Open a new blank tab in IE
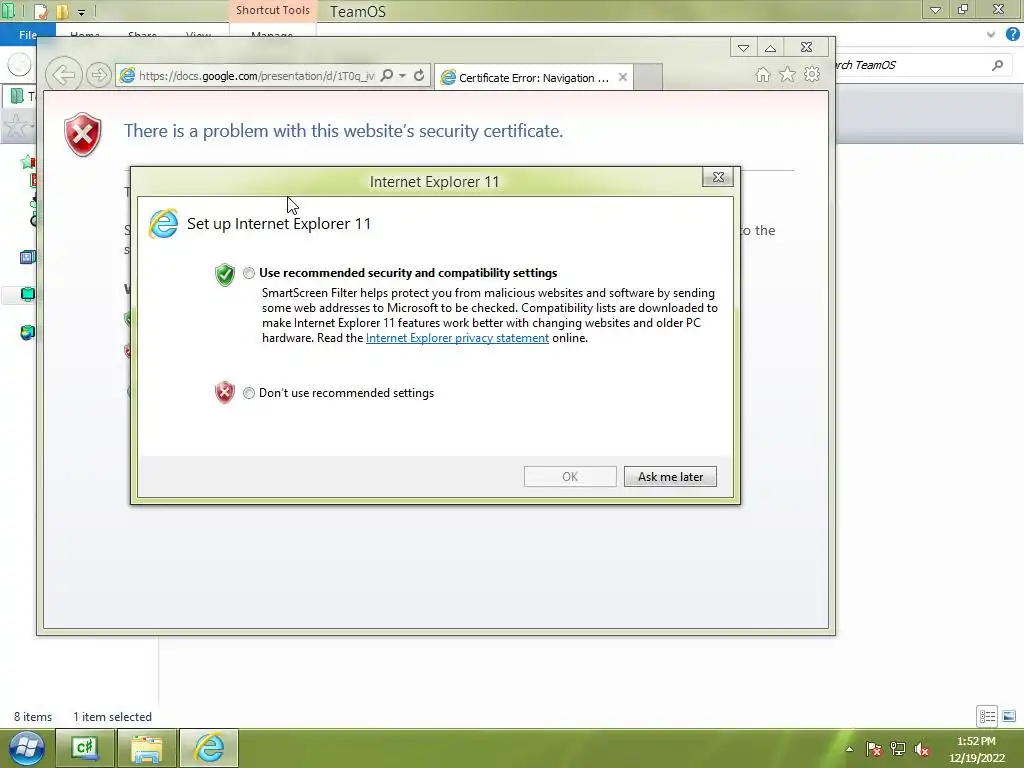 click(x=648, y=77)
